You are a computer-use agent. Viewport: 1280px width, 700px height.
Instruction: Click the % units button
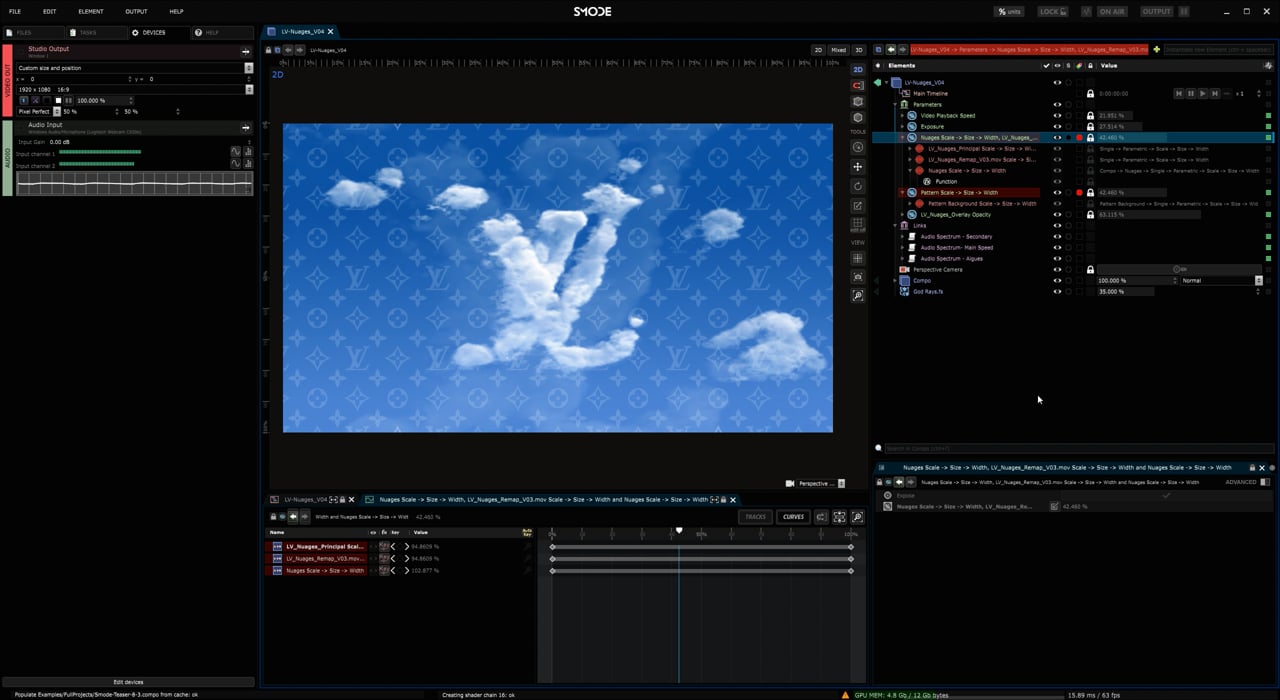coord(1009,11)
